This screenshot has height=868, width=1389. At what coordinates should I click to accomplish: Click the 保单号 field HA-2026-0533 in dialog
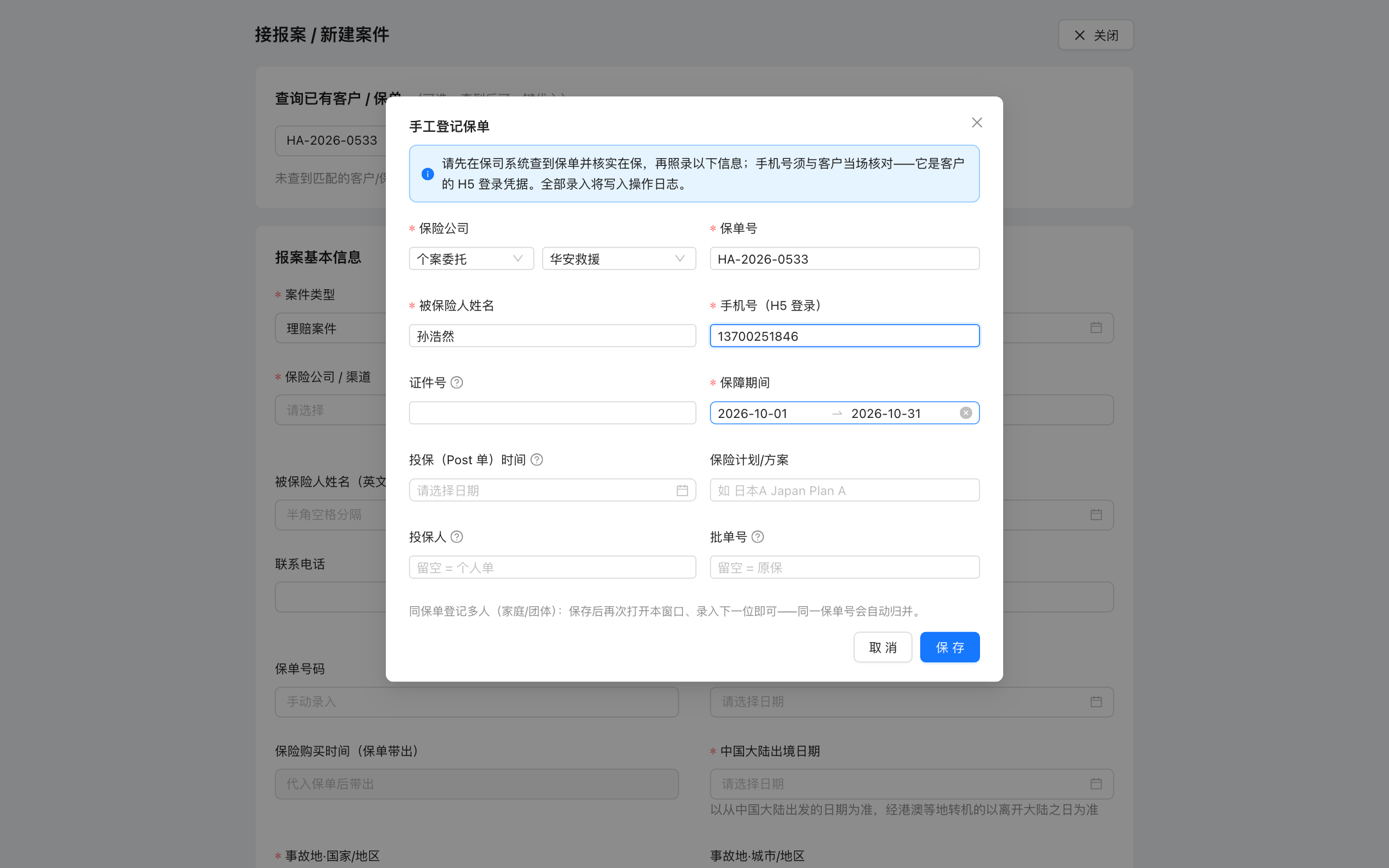pos(844,258)
